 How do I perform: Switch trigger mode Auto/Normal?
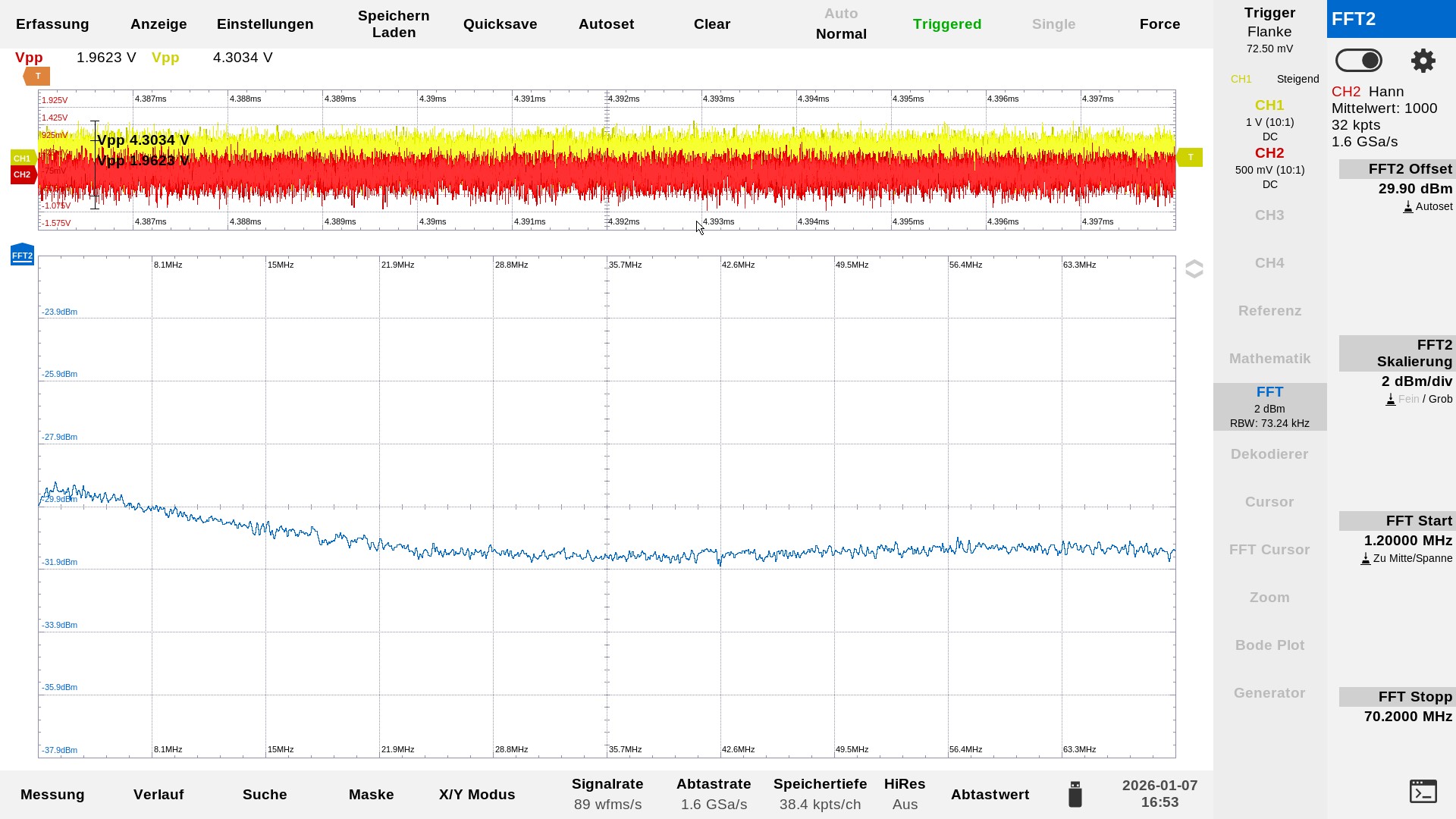pos(841,24)
